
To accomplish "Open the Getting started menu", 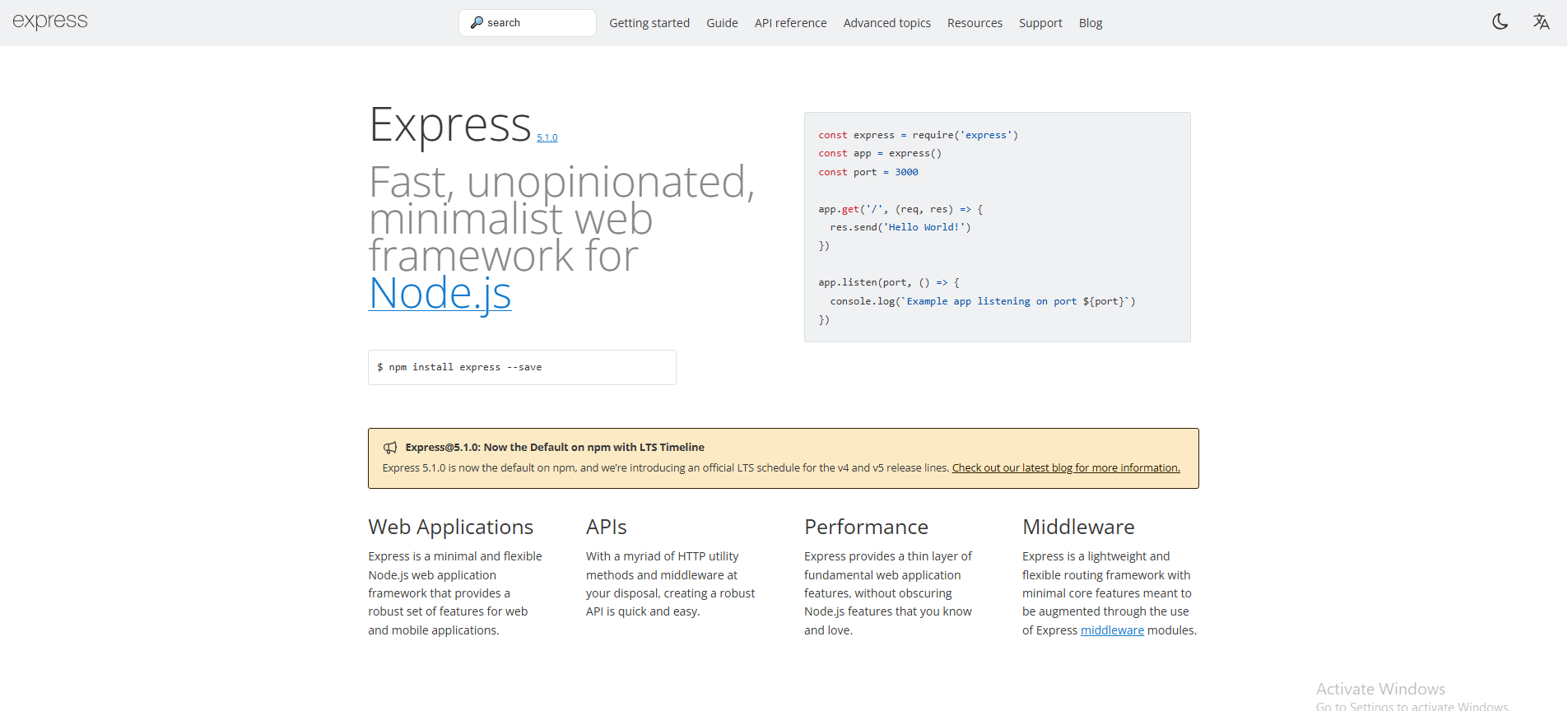I will pos(649,23).
